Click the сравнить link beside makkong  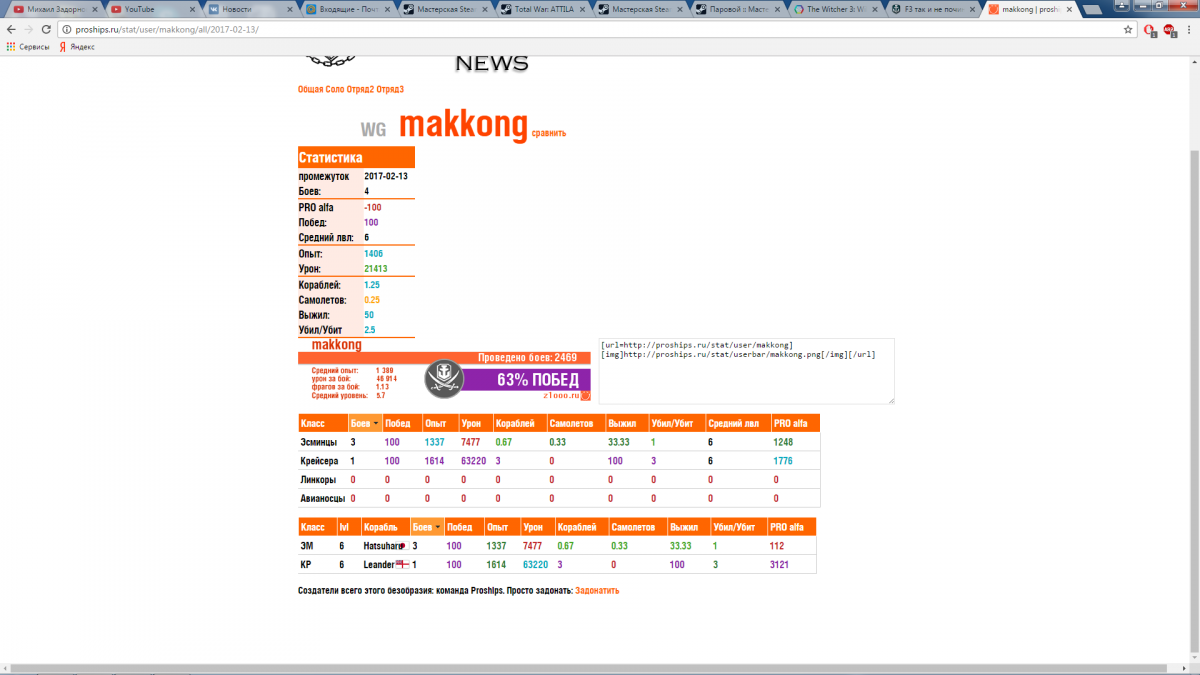coord(548,133)
